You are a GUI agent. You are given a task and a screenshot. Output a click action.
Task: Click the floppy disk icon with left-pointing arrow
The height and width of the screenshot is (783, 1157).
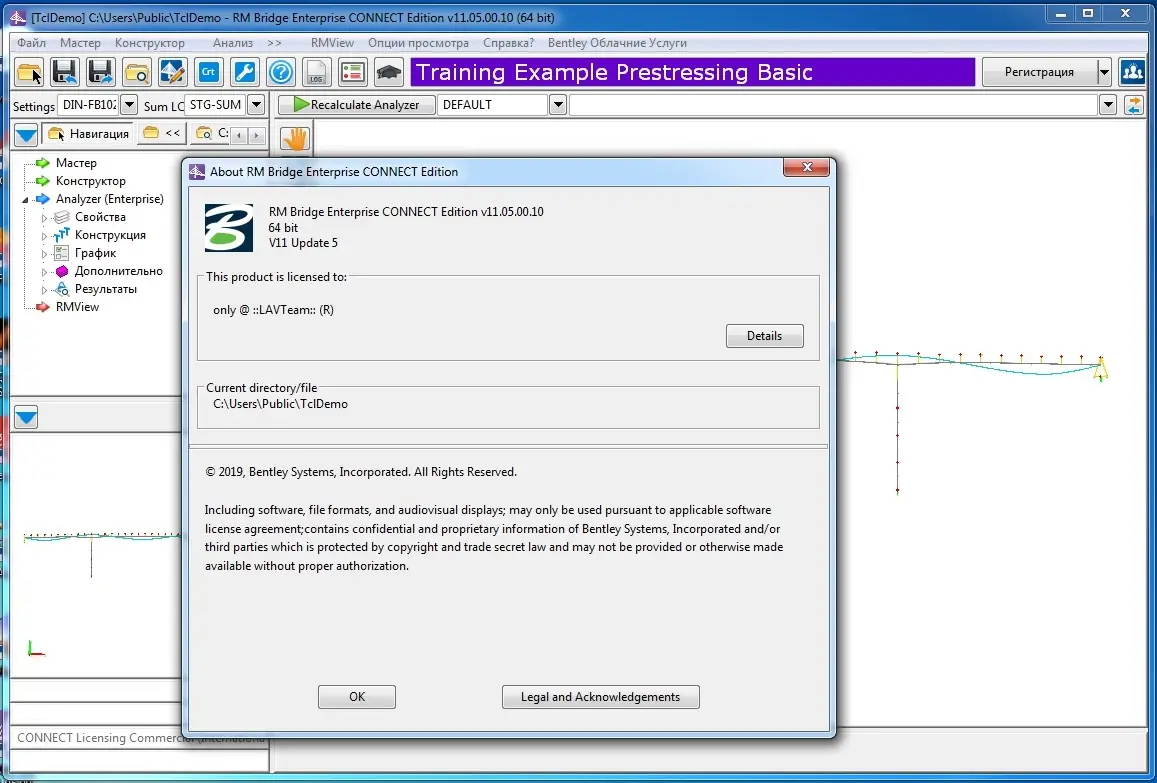coord(65,72)
